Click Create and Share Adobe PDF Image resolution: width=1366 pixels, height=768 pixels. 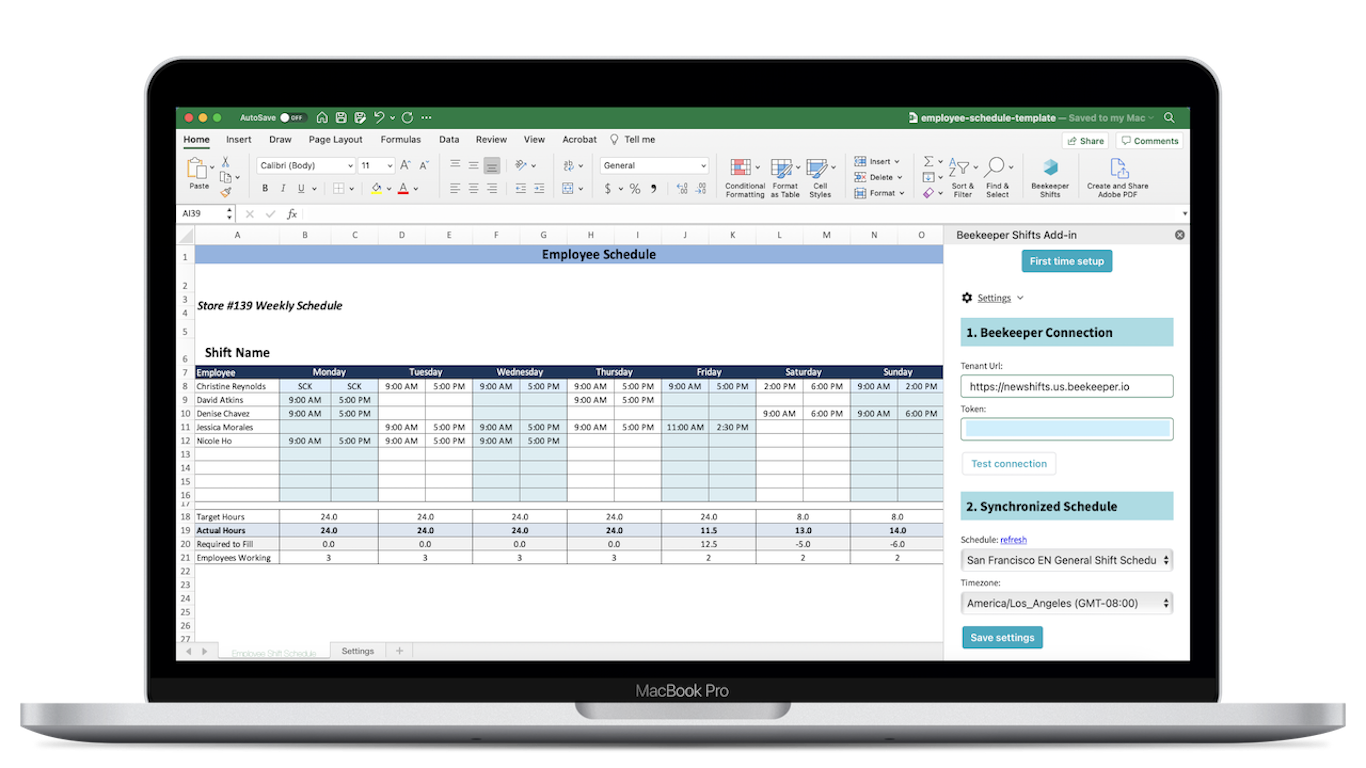tap(1117, 178)
